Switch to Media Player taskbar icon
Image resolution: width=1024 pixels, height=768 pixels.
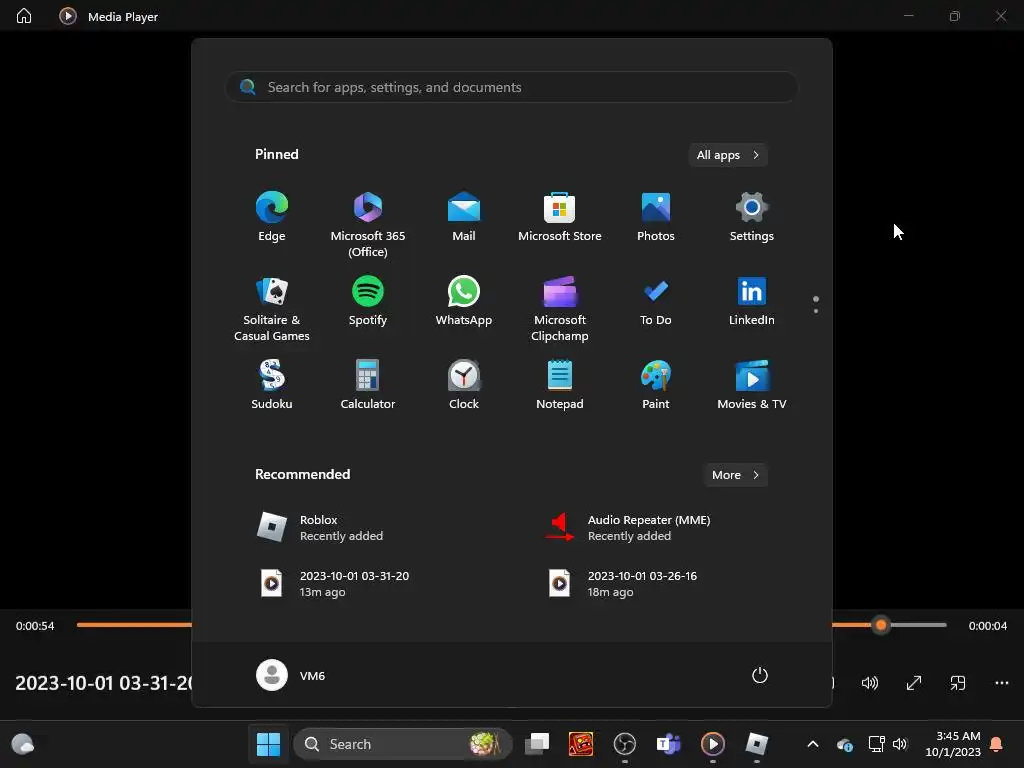click(712, 744)
